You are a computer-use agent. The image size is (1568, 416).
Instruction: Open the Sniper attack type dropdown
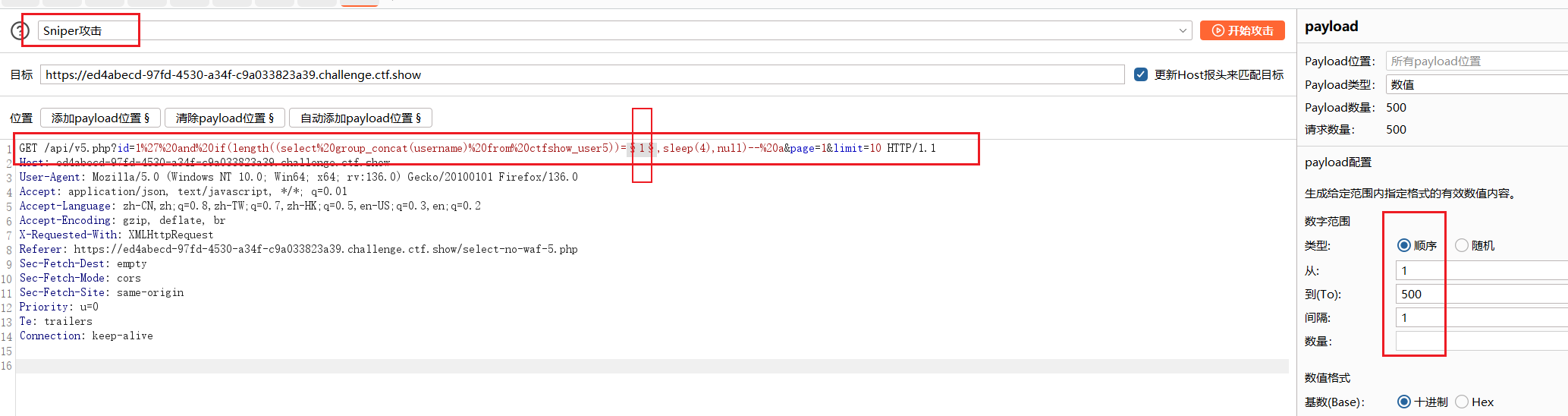click(x=615, y=30)
